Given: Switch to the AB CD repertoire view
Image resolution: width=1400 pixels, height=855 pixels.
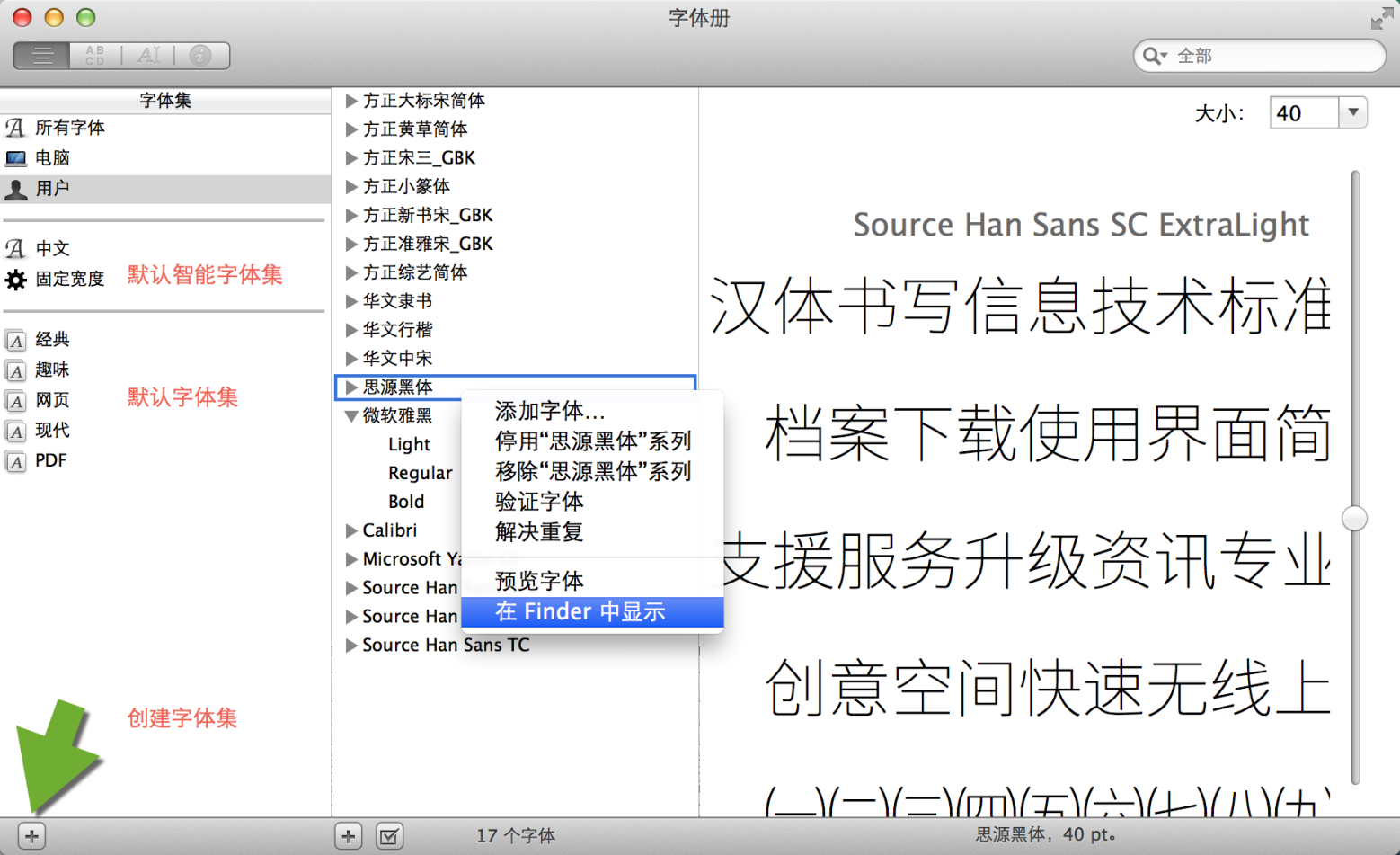Looking at the screenshot, I should (94, 56).
